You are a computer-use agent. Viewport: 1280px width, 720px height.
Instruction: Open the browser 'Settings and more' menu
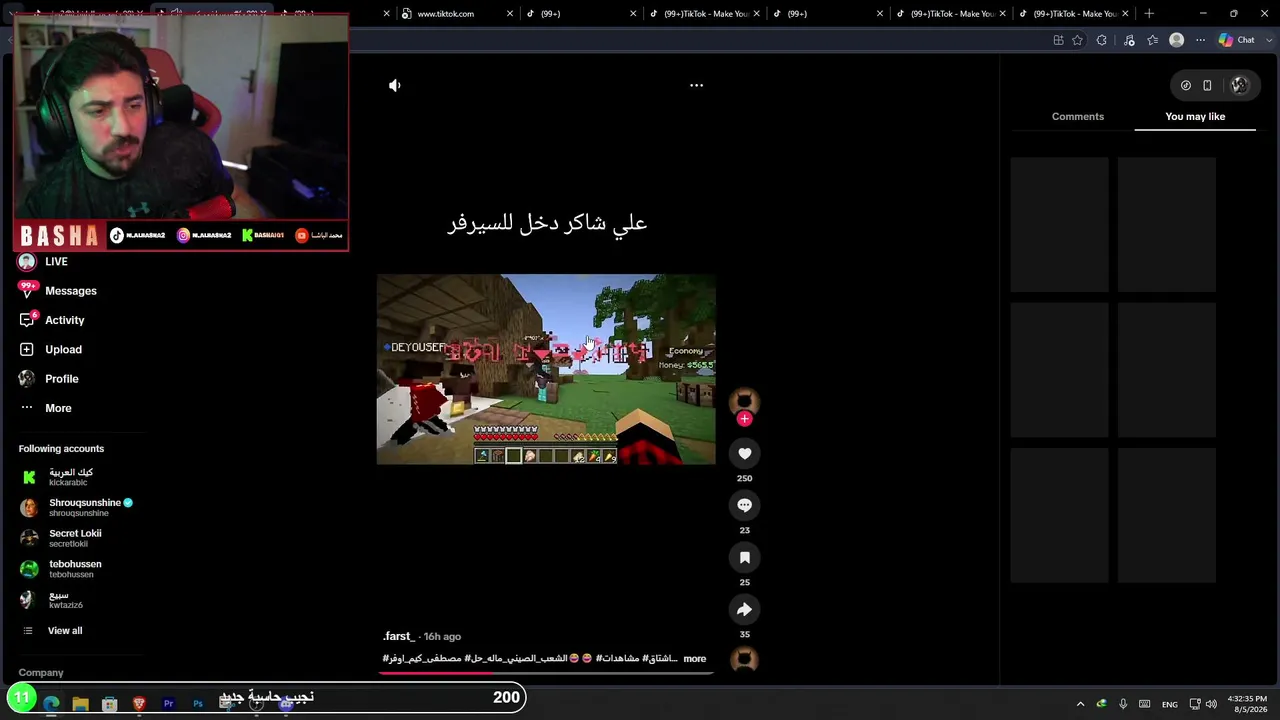tap(1201, 40)
